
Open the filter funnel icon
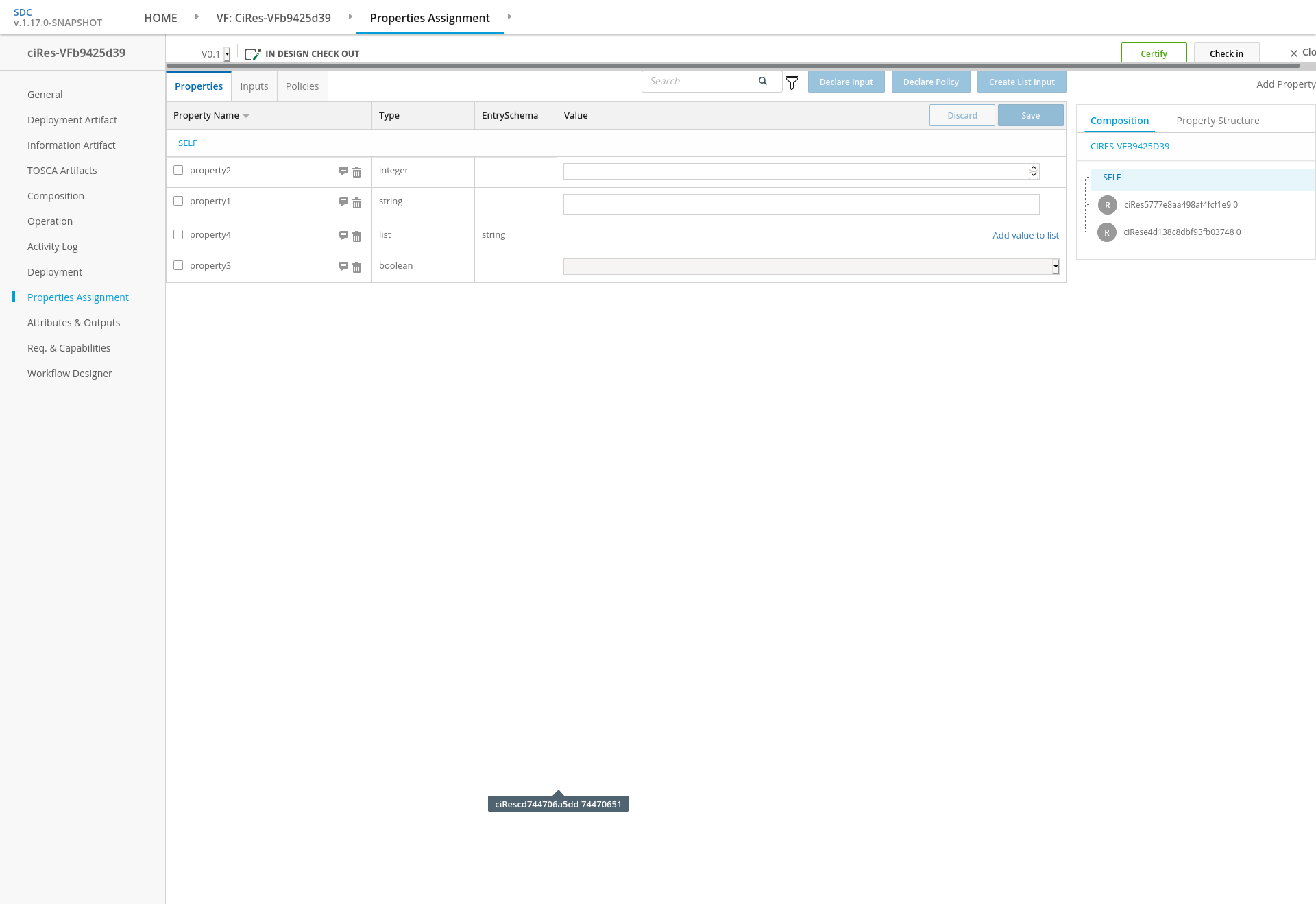[x=792, y=83]
